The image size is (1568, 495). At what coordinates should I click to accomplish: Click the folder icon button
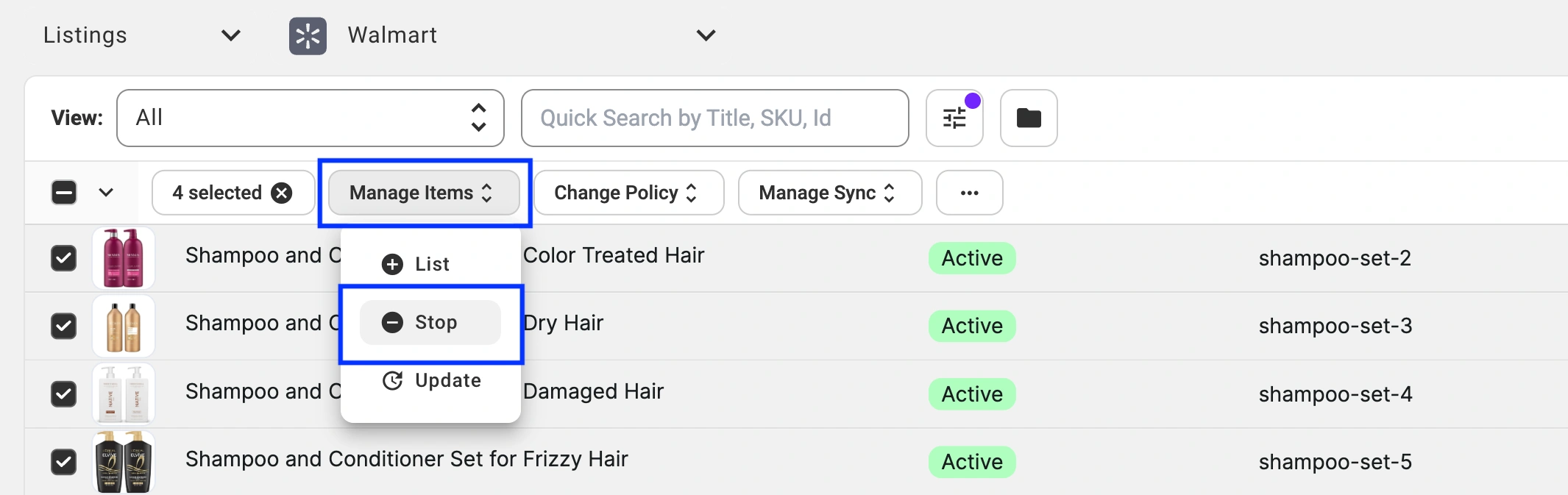pos(1029,118)
